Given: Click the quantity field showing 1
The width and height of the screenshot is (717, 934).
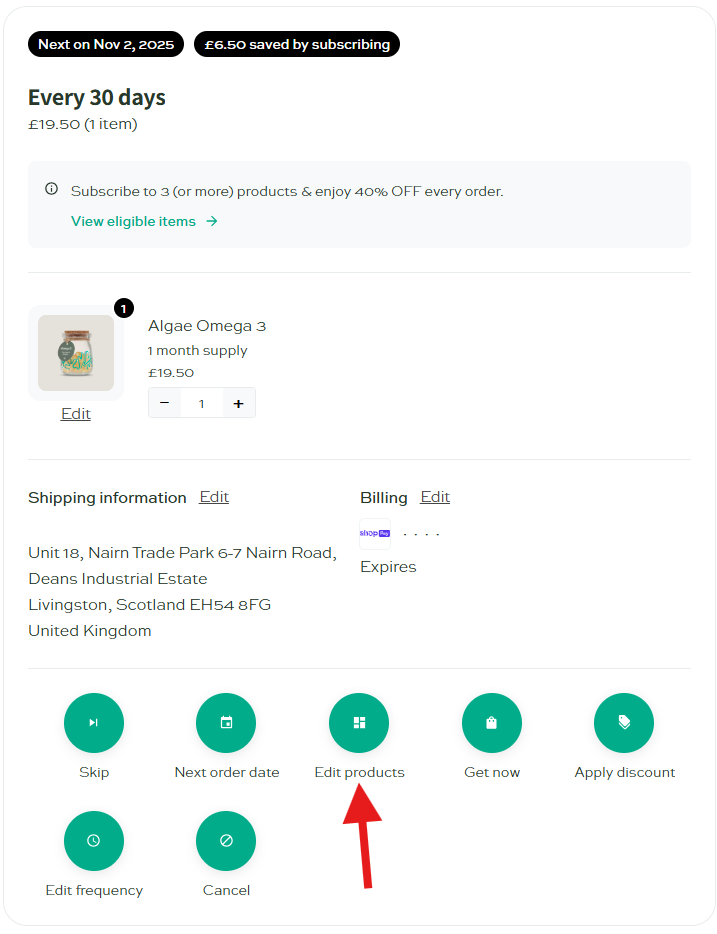Looking at the screenshot, I should click(x=201, y=403).
